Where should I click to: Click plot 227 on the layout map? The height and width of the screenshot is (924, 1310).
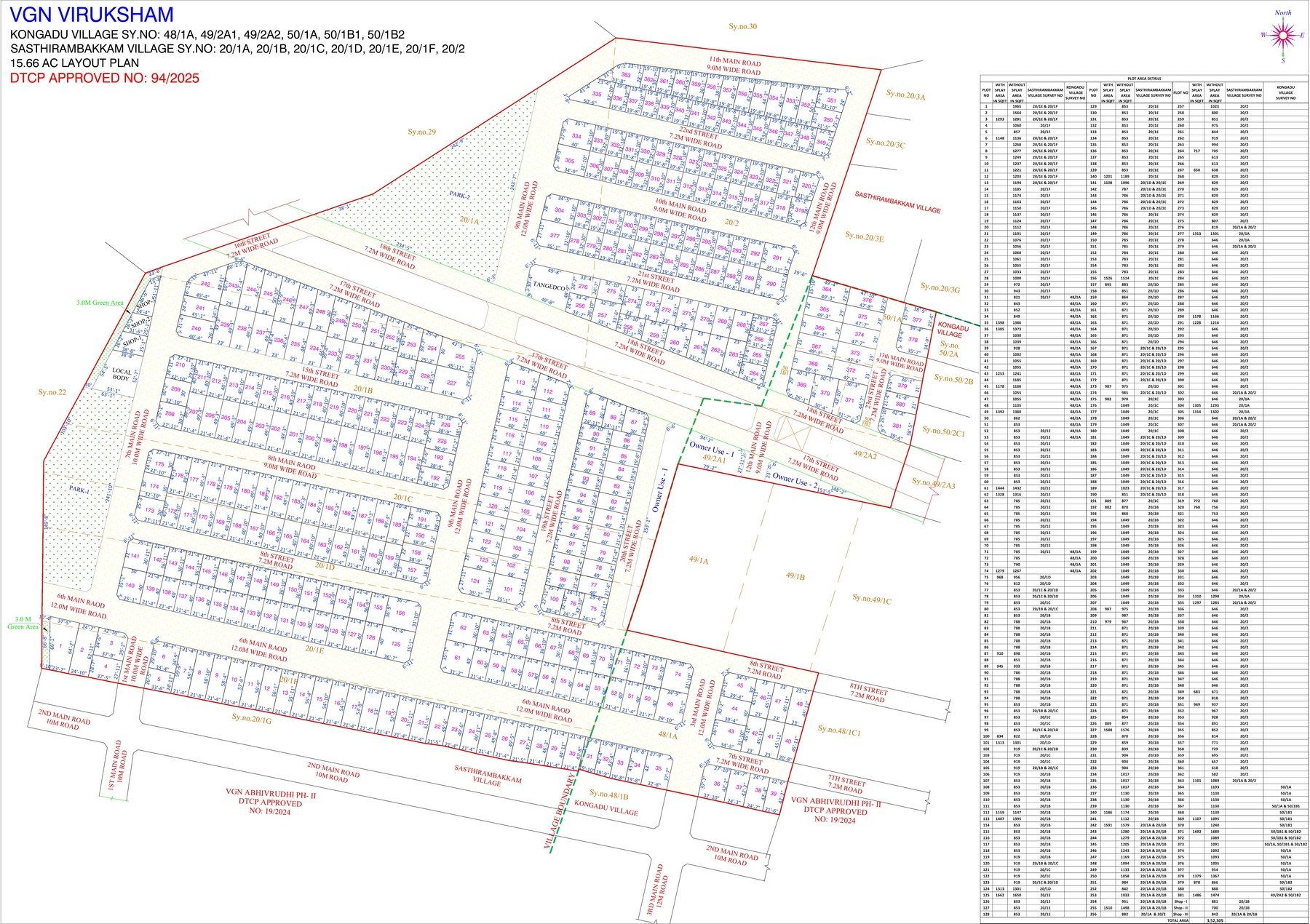[451, 383]
